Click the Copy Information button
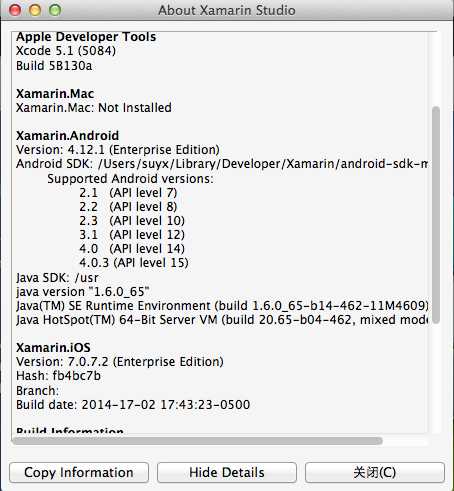 (x=79, y=472)
